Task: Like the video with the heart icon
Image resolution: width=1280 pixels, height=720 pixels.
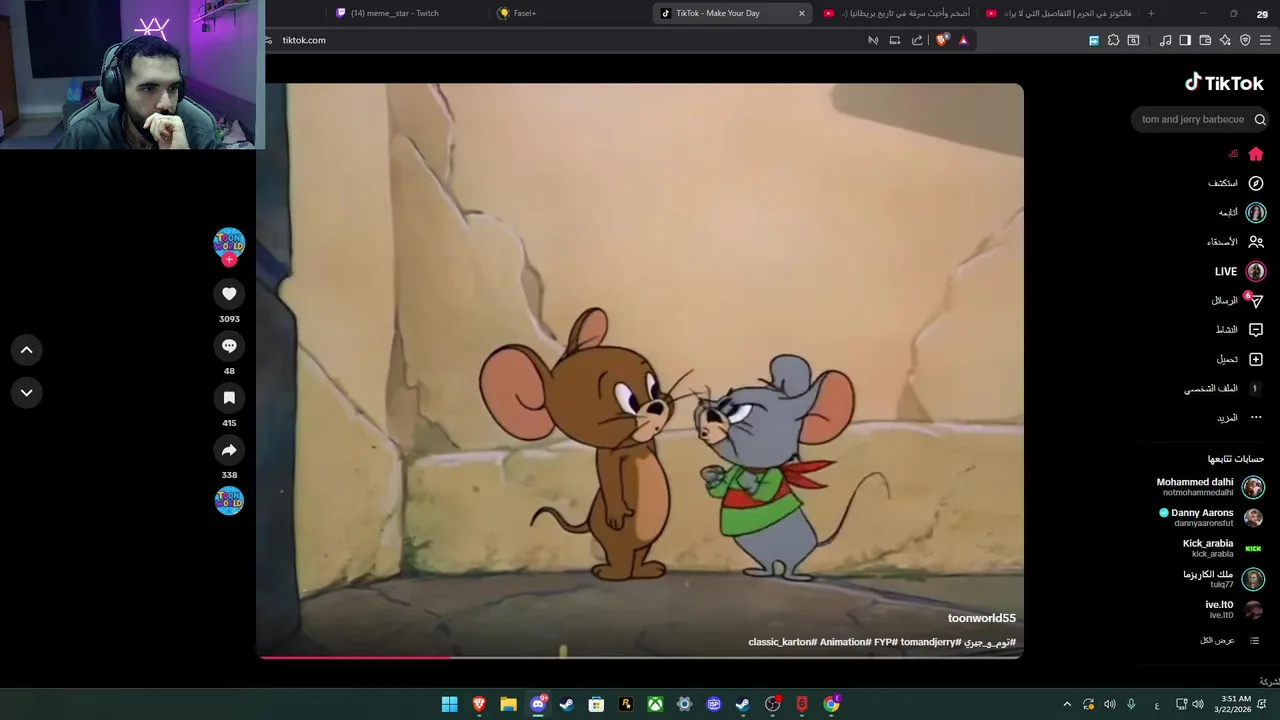Action: [229, 293]
